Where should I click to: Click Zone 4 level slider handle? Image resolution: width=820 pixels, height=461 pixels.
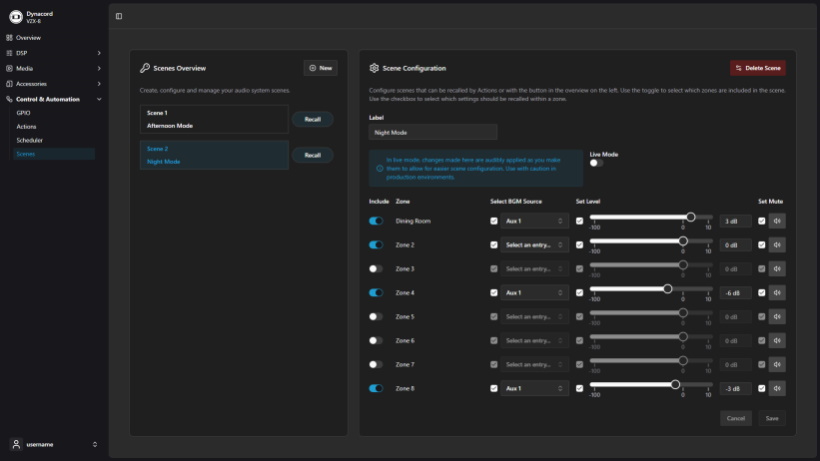[667, 289]
